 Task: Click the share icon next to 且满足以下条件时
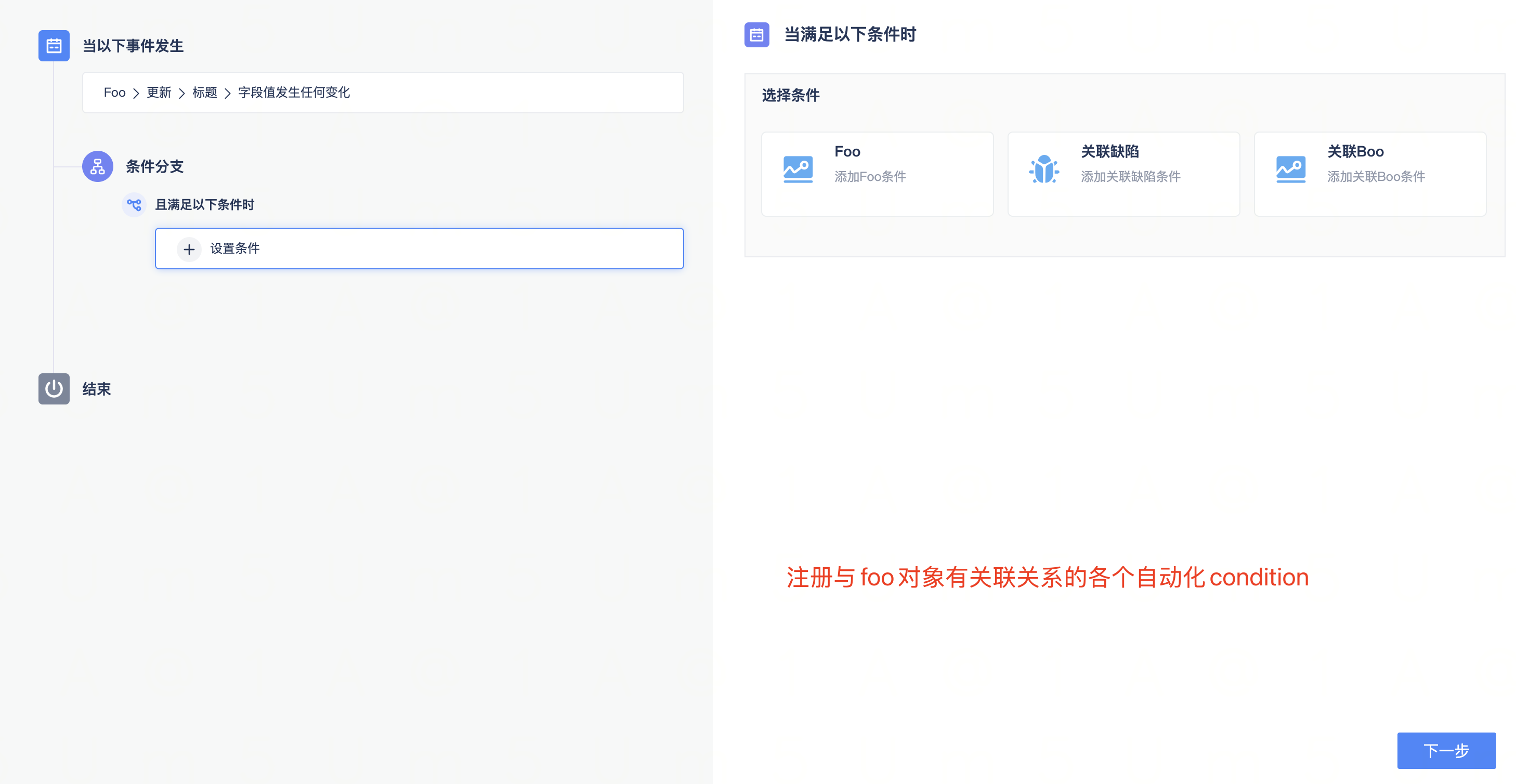tap(134, 205)
